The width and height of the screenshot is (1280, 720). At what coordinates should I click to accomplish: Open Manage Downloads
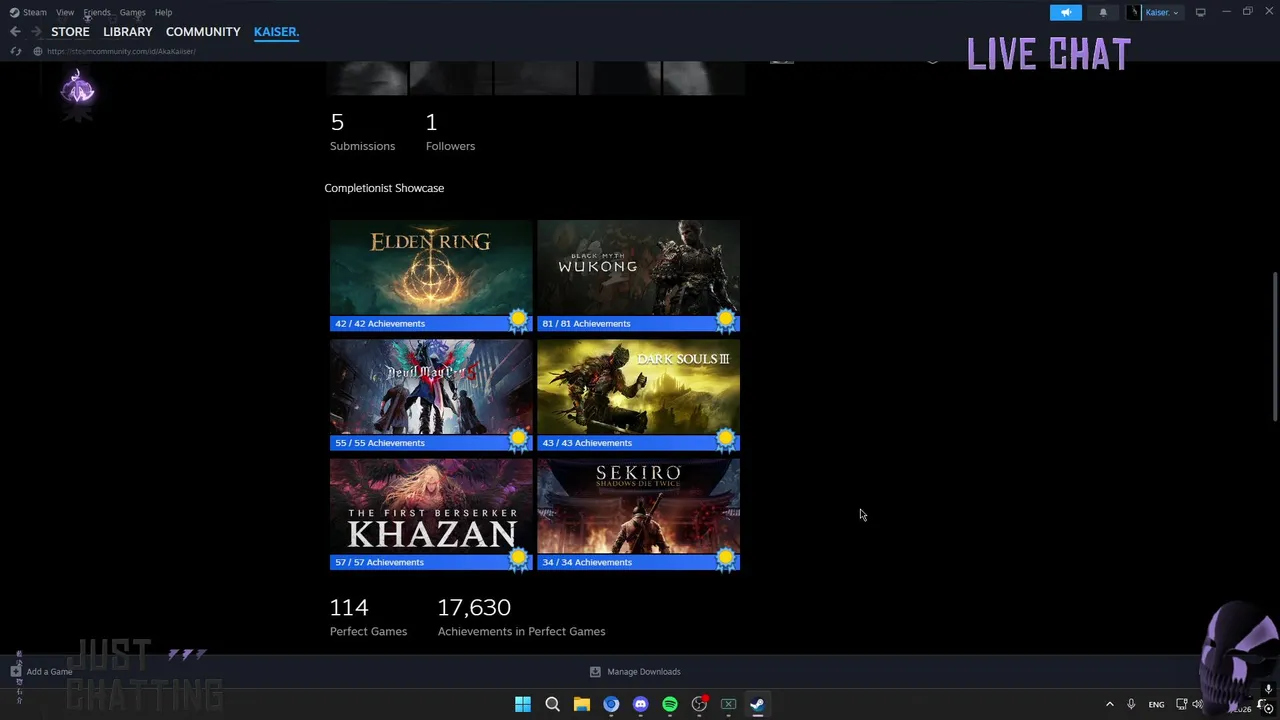635,672
